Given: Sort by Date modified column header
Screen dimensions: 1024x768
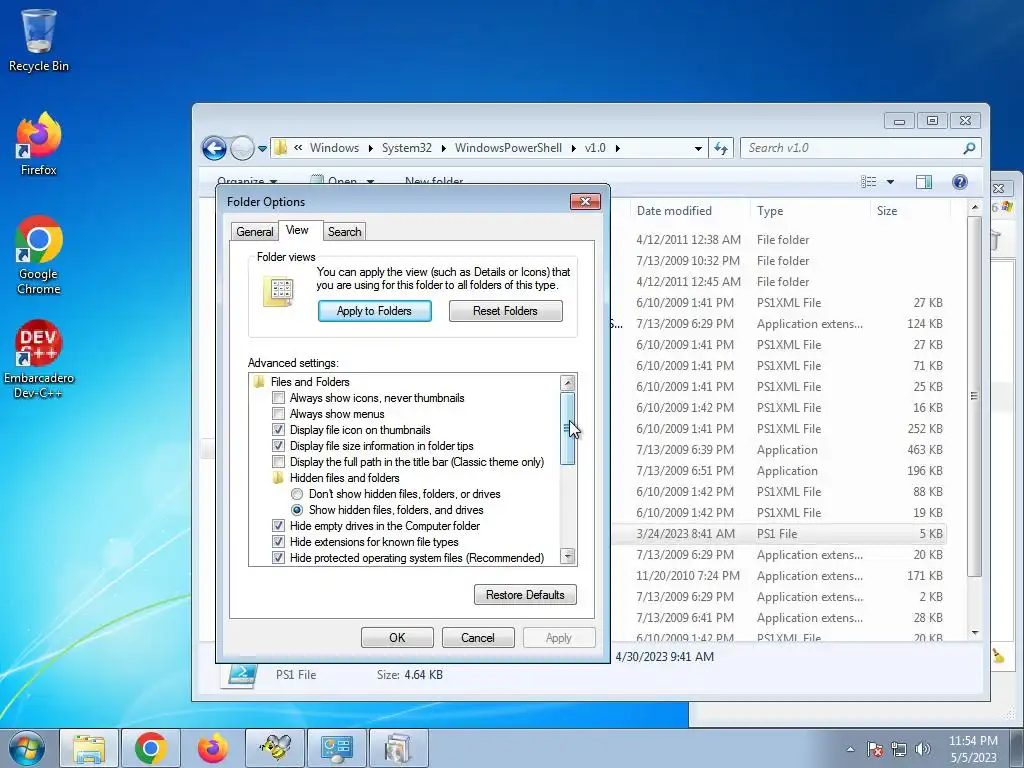Looking at the screenshot, I should pyautogui.click(x=690, y=211).
